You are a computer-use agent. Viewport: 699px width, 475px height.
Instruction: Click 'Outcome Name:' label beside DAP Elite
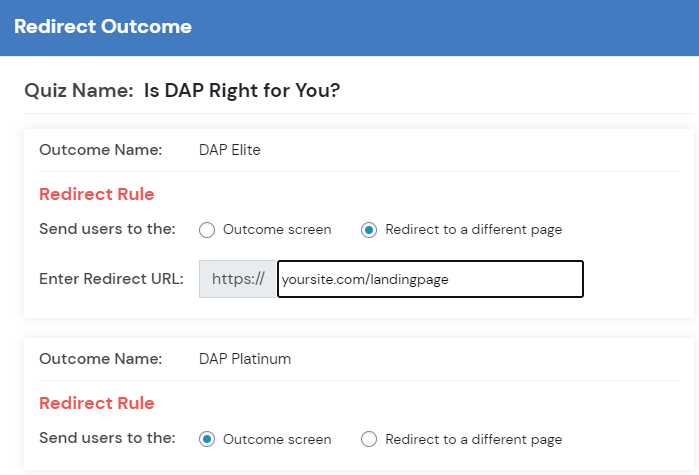(x=101, y=150)
